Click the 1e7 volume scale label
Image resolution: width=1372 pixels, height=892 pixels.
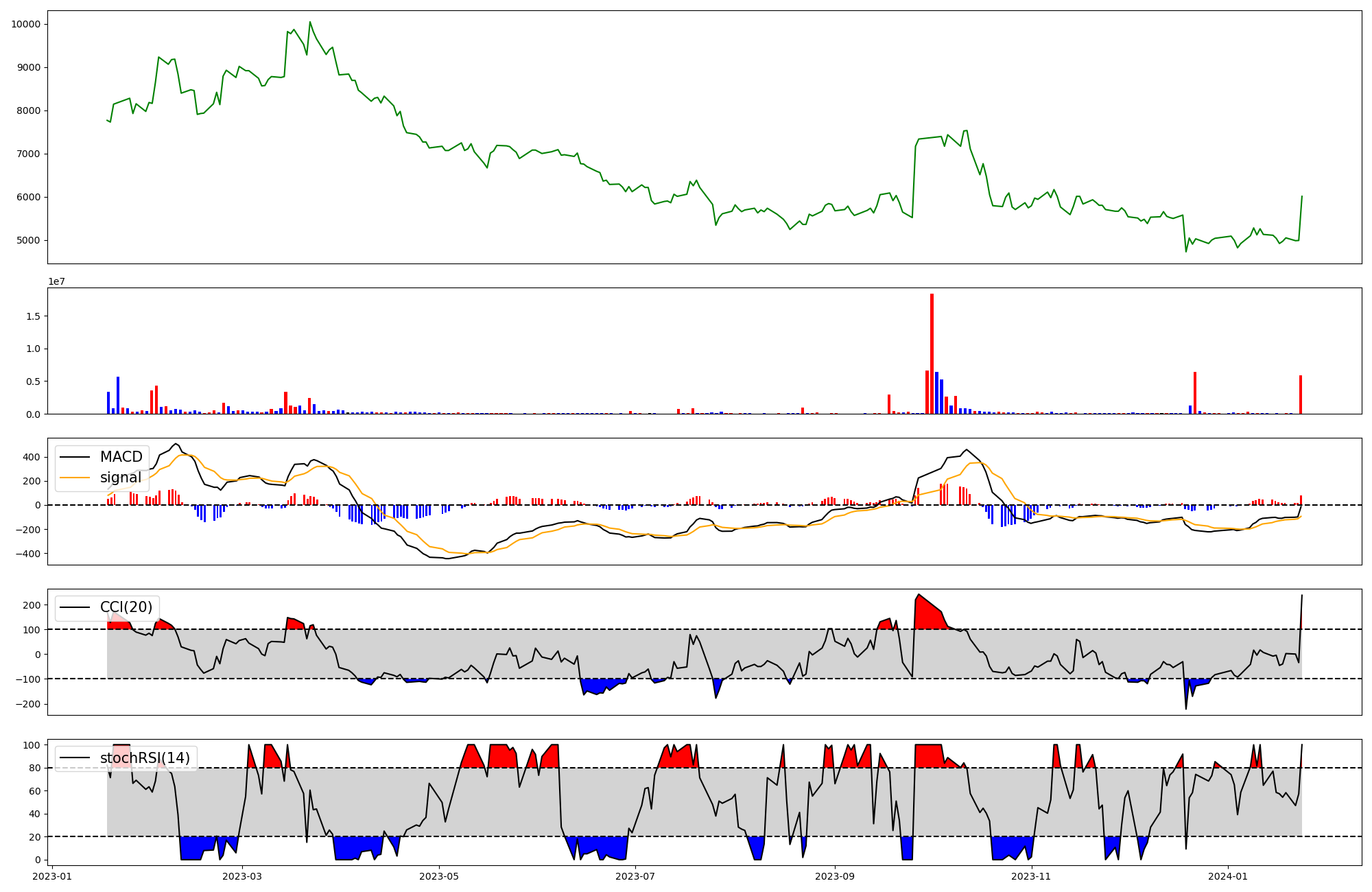(x=56, y=281)
